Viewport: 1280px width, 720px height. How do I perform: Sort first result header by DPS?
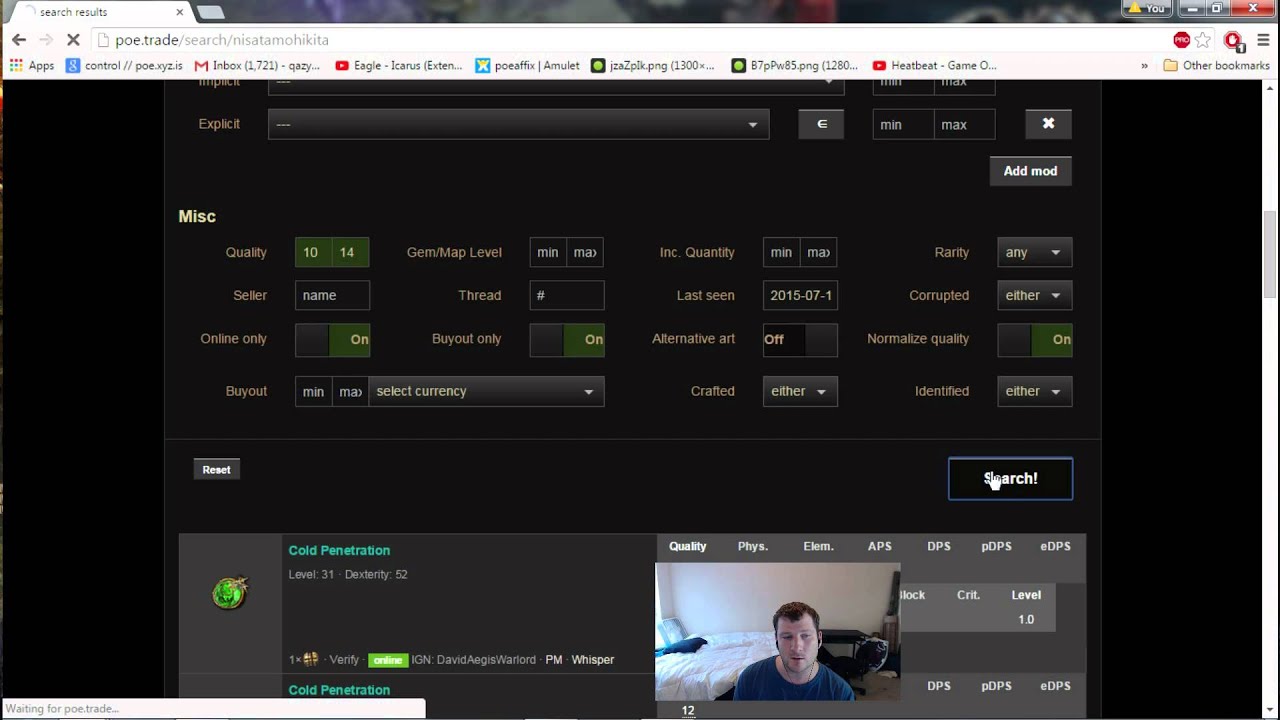[x=939, y=546]
